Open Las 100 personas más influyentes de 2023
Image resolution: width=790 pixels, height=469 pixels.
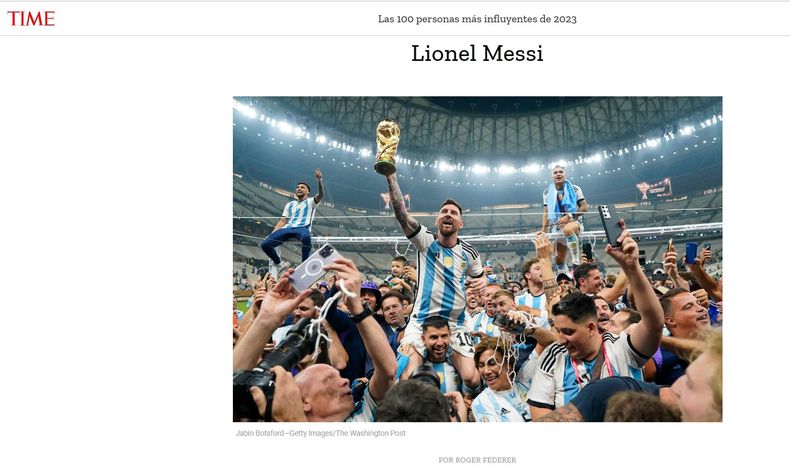click(477, 19)
